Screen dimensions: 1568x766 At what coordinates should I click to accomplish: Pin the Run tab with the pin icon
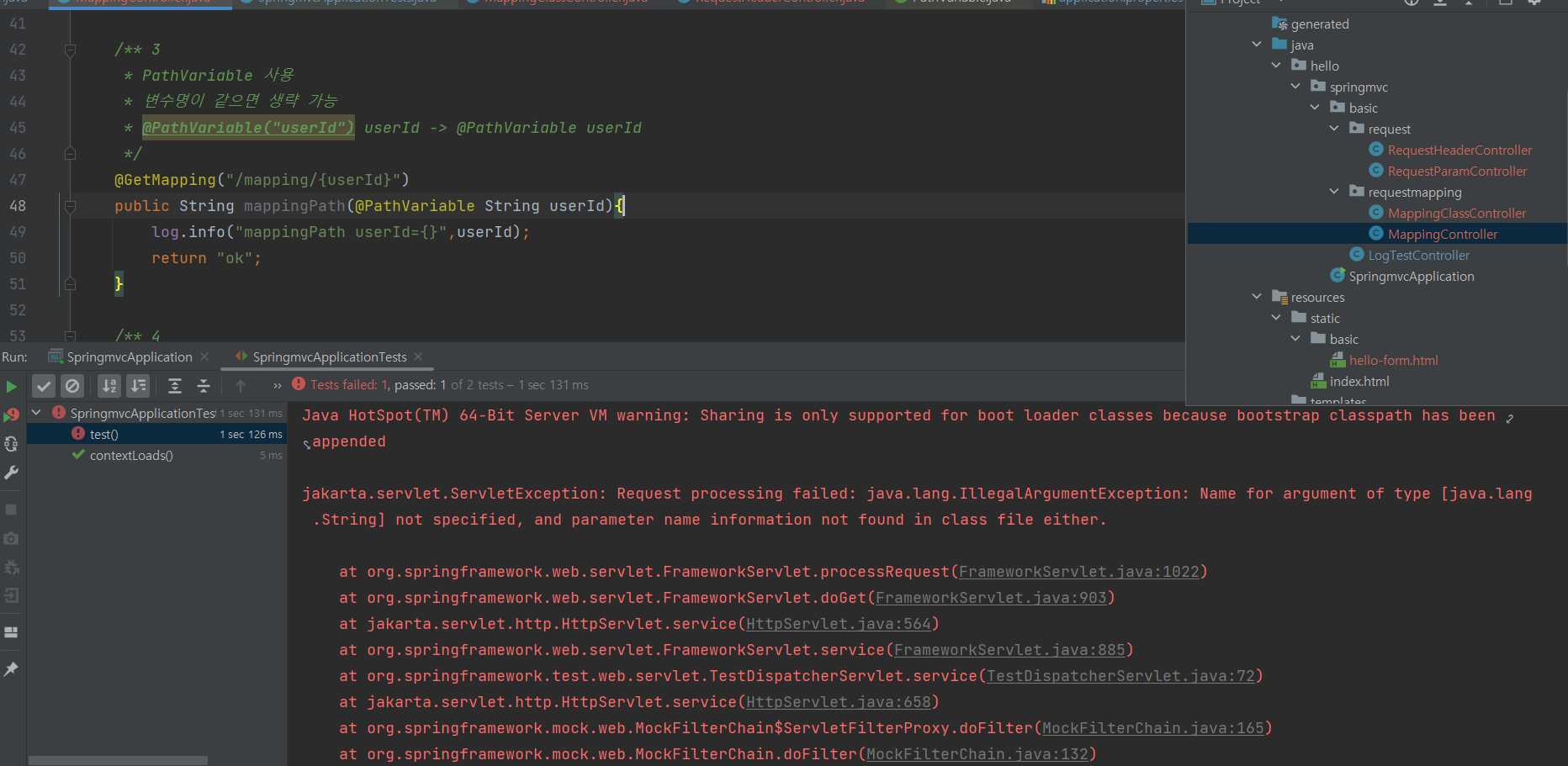pos(11,669)
